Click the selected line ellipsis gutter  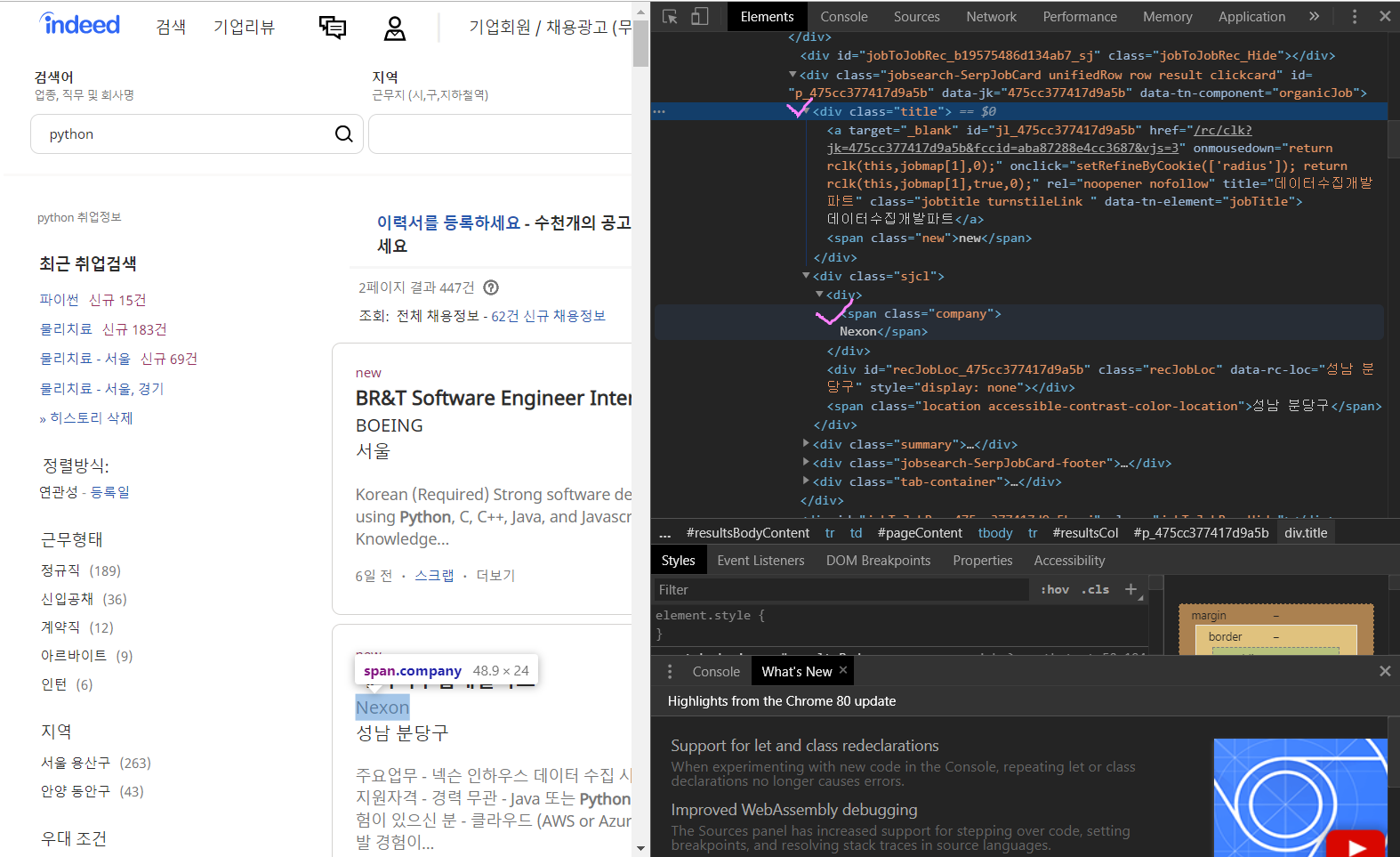(659, 112)
